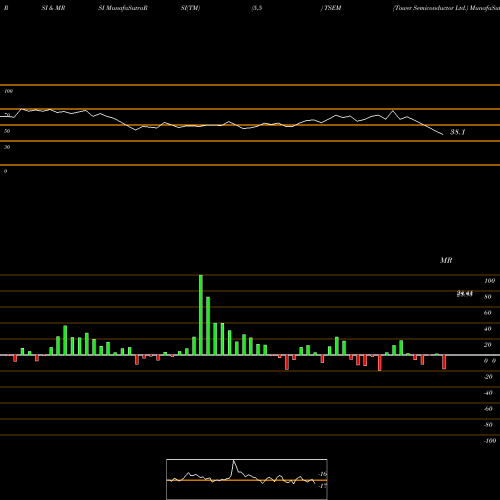Click the -16 label in the mini chart
The width and height of the screenshot is (500, 500).
coord(322,474)
